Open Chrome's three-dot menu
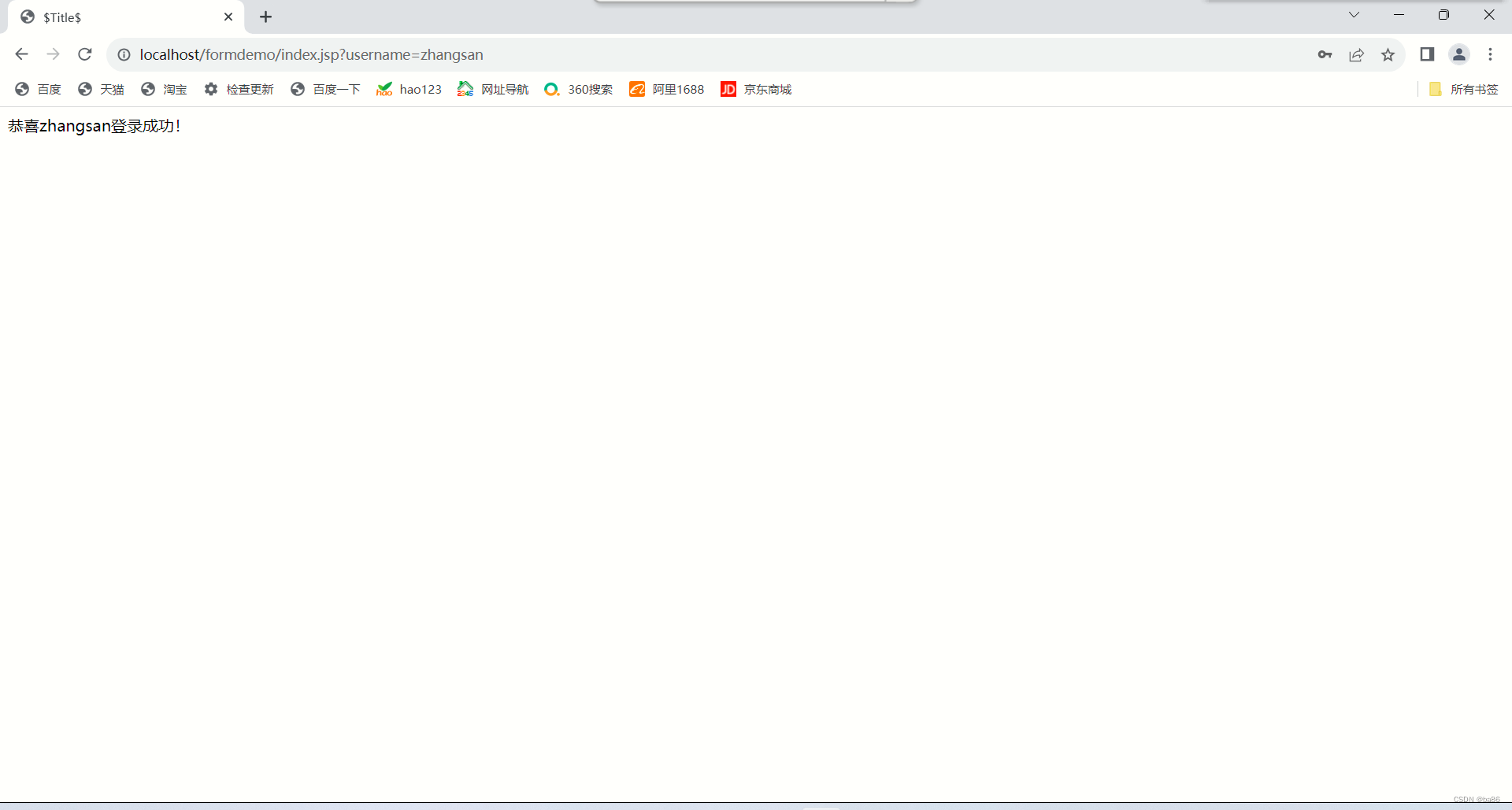The width and height of the screenshot is (1512, 810). tap(1491, 54)
